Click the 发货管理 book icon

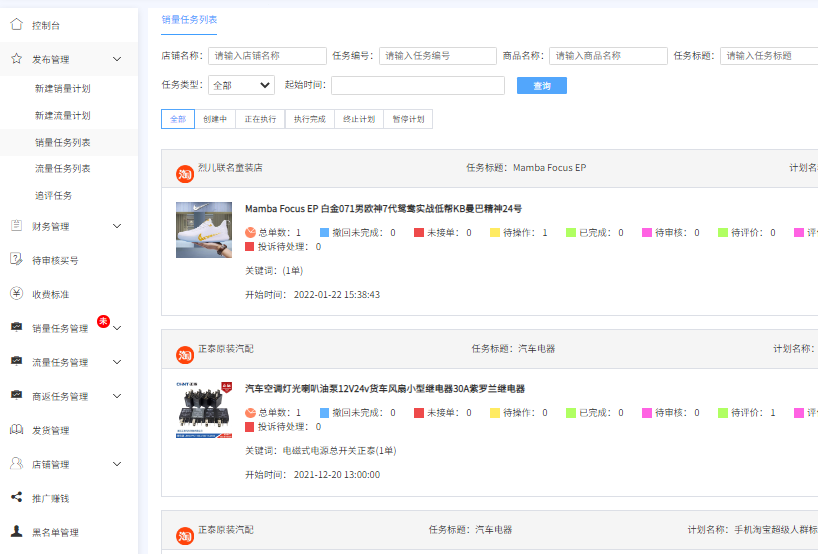pyautogui.click(x=16, y=430)
